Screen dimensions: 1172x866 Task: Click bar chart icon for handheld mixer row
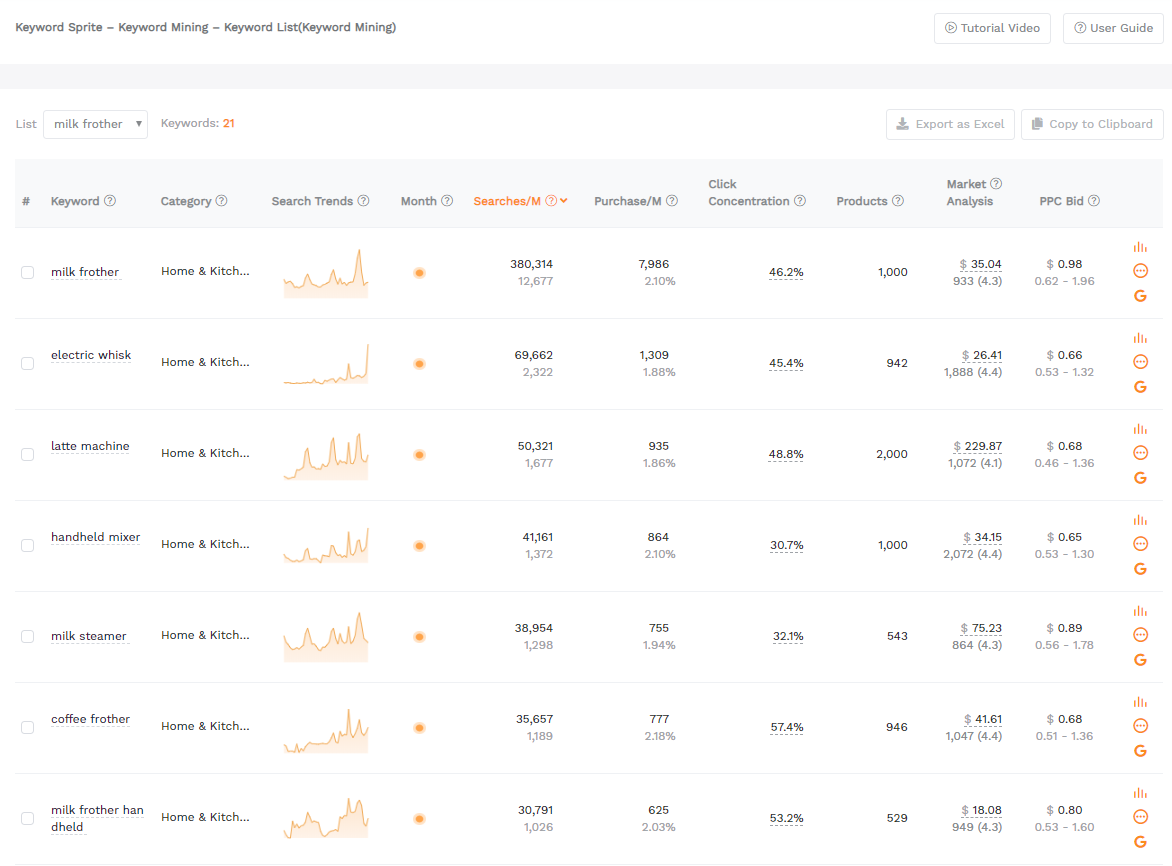[1140, 520]
